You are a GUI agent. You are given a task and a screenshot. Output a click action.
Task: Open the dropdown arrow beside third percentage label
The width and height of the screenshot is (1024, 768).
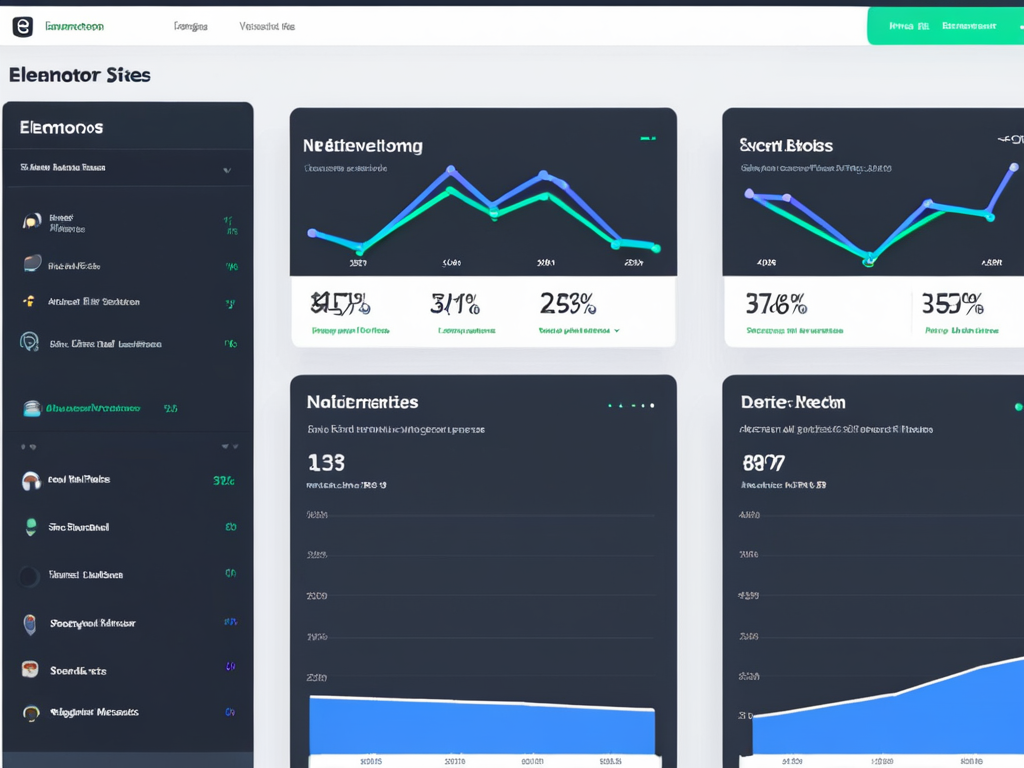(x=617, y=330)
